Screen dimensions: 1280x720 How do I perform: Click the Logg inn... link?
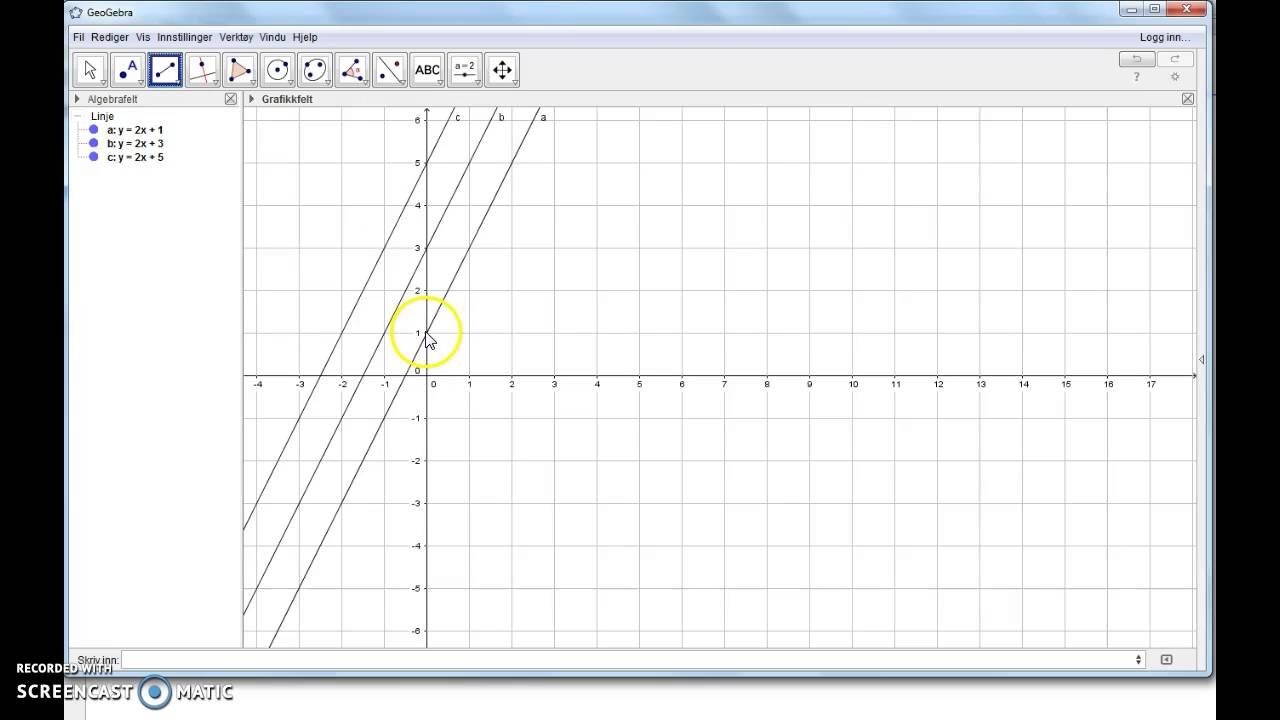tap(1165, 37)
